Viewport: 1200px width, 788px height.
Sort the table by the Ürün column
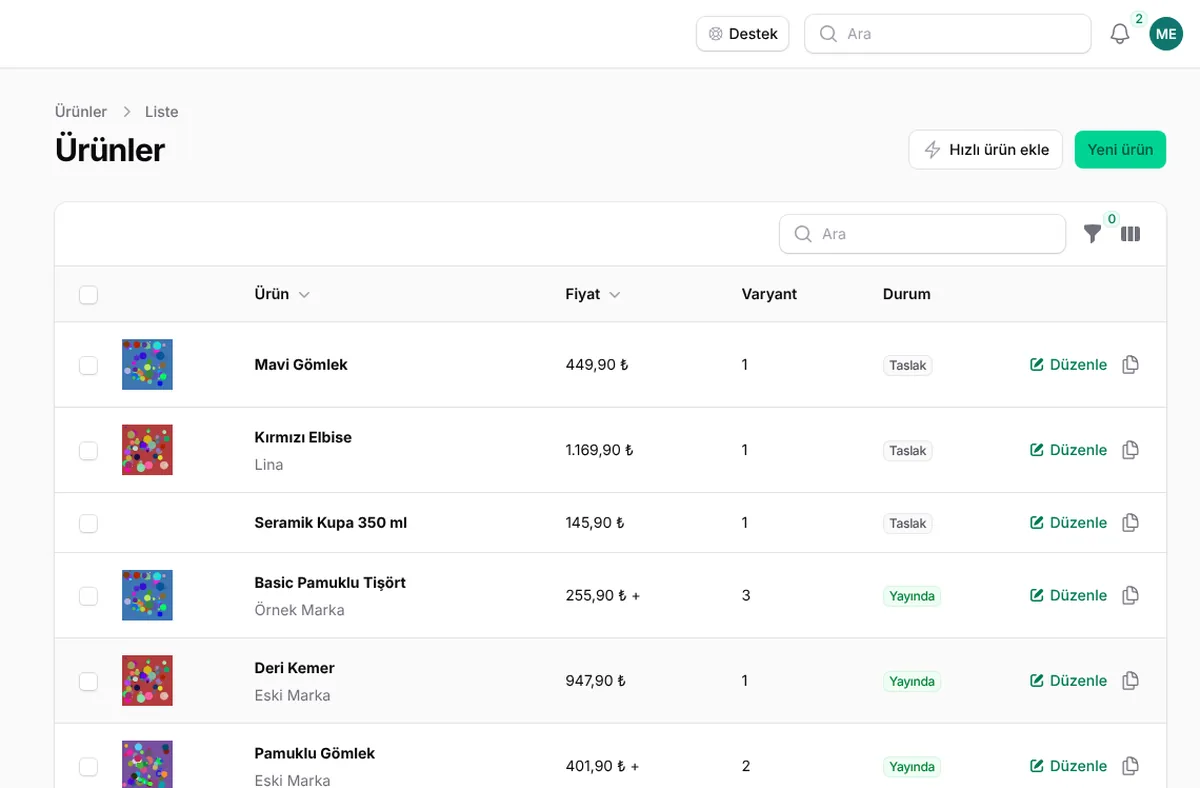click(x=282, y=294)
